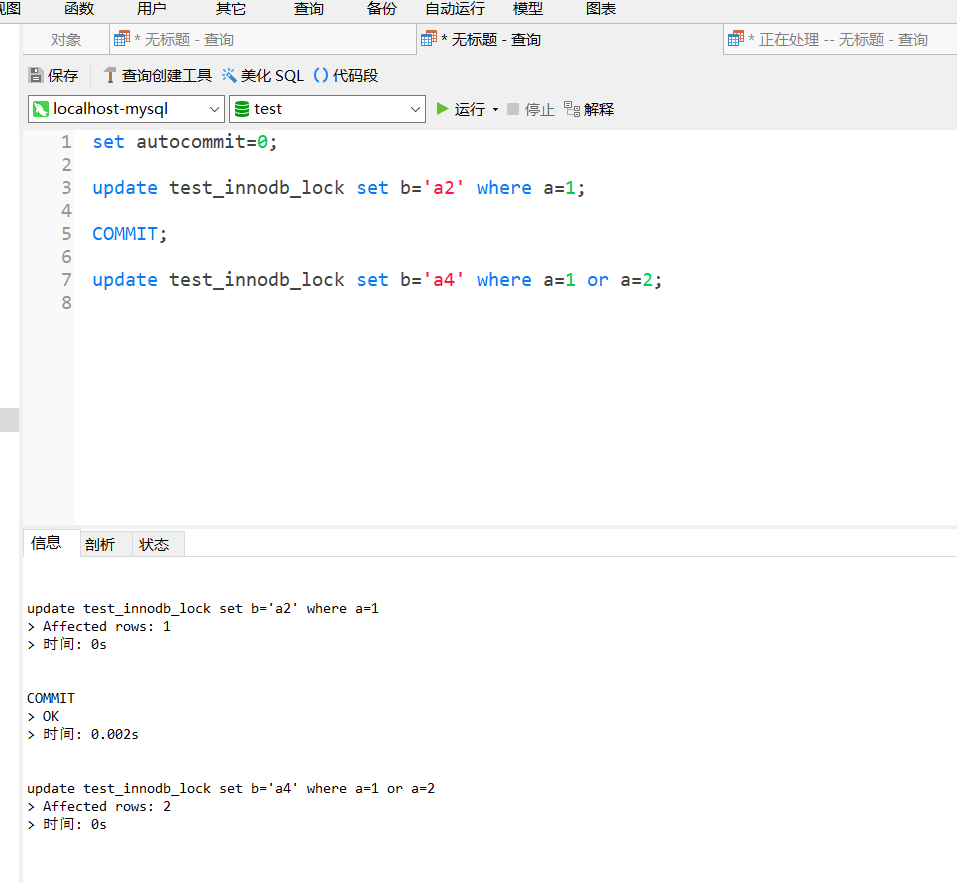Click the Query Builder tool icon
This screenshot has width=957, height=883.
tap(110, 75)
